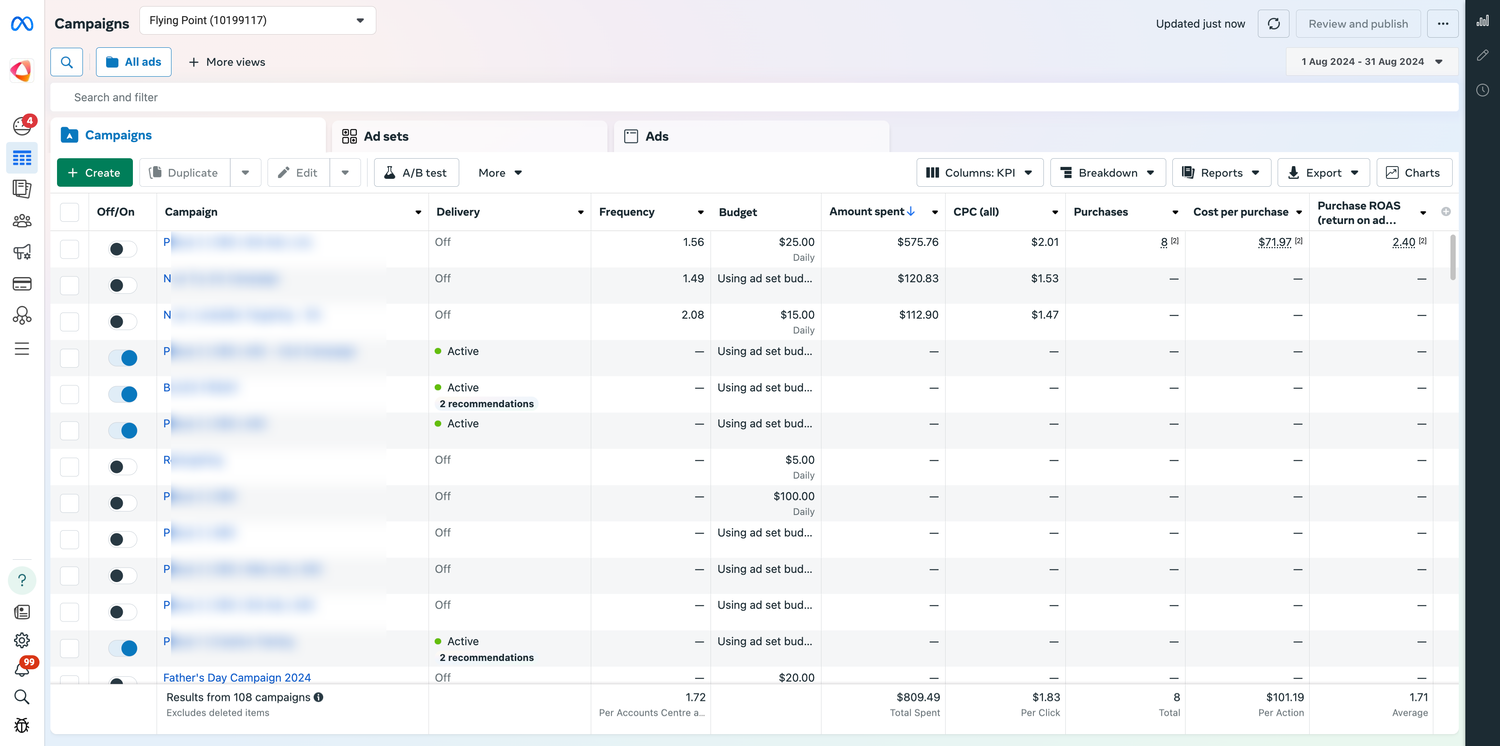Click the 2.40 purchase ROAS value
The height and width of the screenshot is (746, 1500).
(1403, 243)
